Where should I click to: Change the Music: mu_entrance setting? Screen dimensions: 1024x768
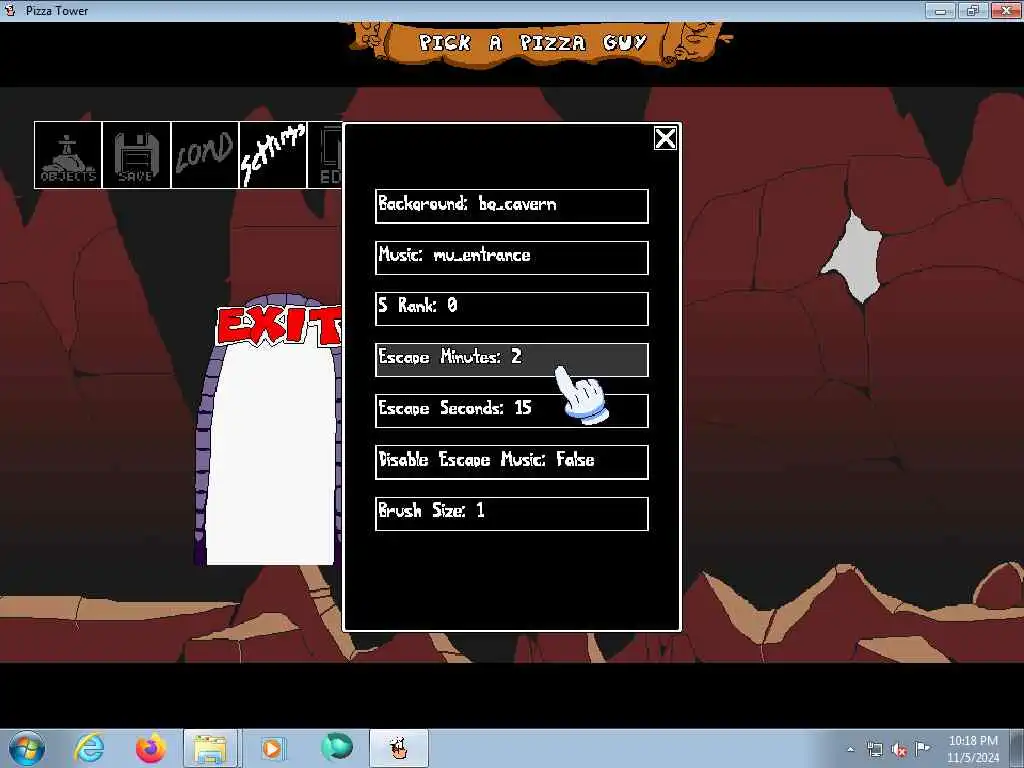511,257
